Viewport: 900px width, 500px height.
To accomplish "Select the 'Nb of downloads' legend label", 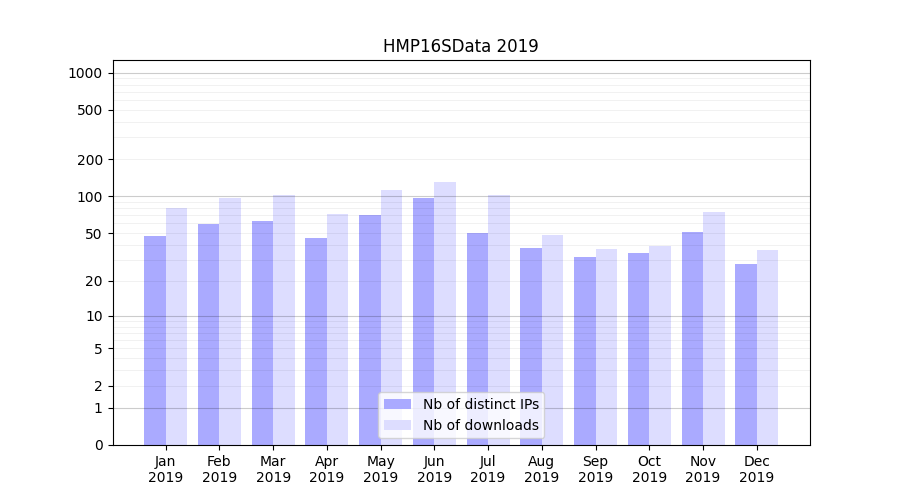I will coord(480,425).
